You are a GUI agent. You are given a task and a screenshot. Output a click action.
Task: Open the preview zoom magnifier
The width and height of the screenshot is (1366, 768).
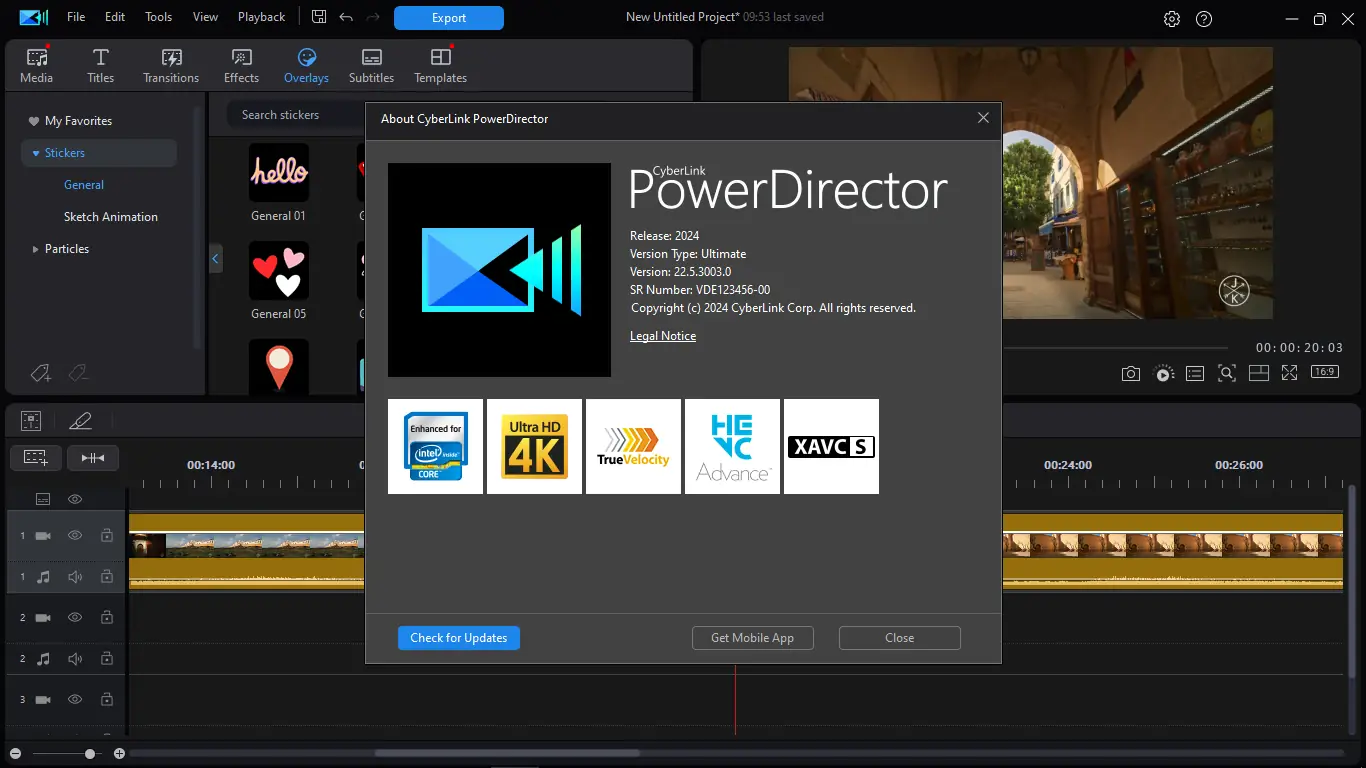pos(1227,373)
